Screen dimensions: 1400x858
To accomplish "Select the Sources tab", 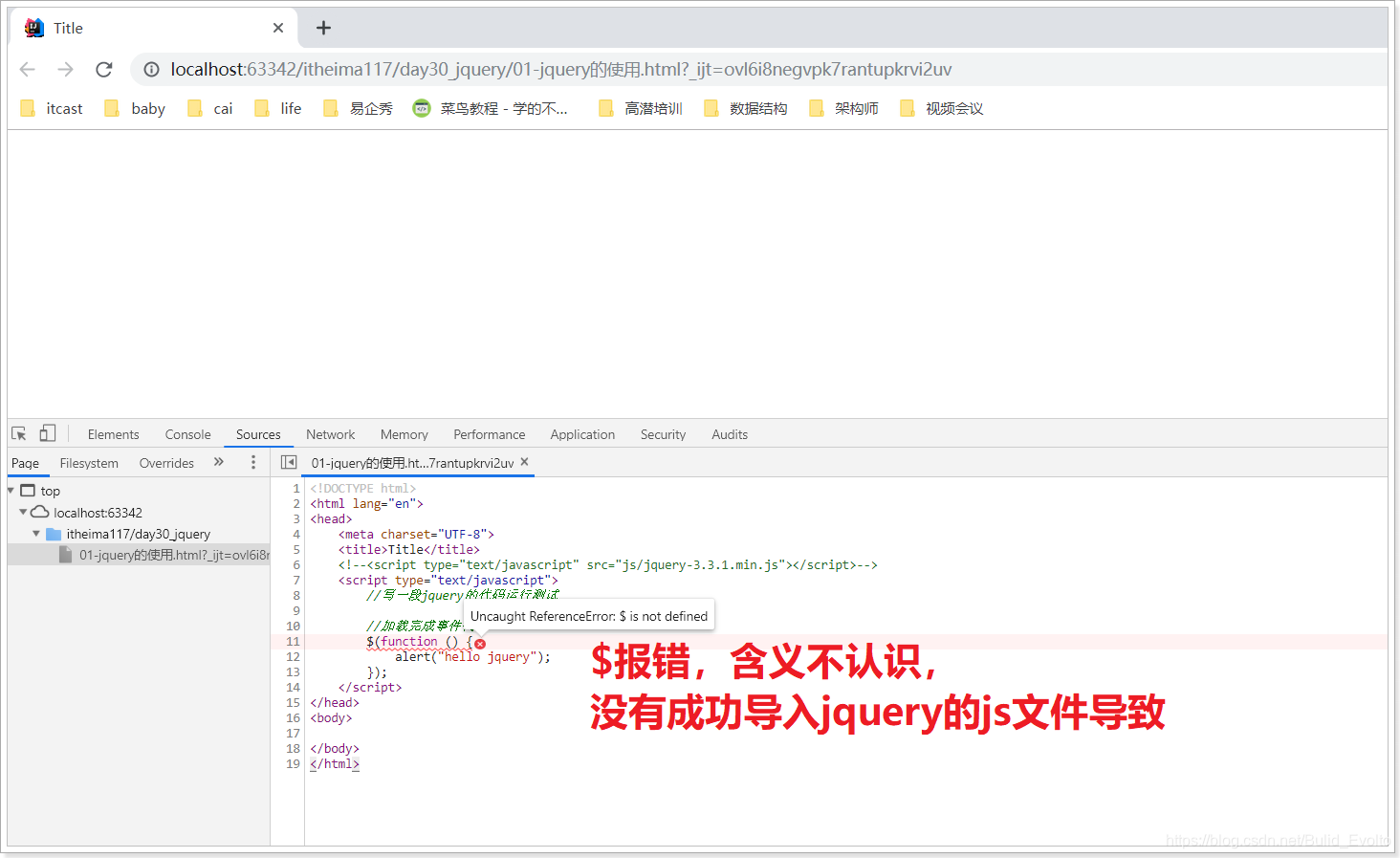I will (258, 434).
